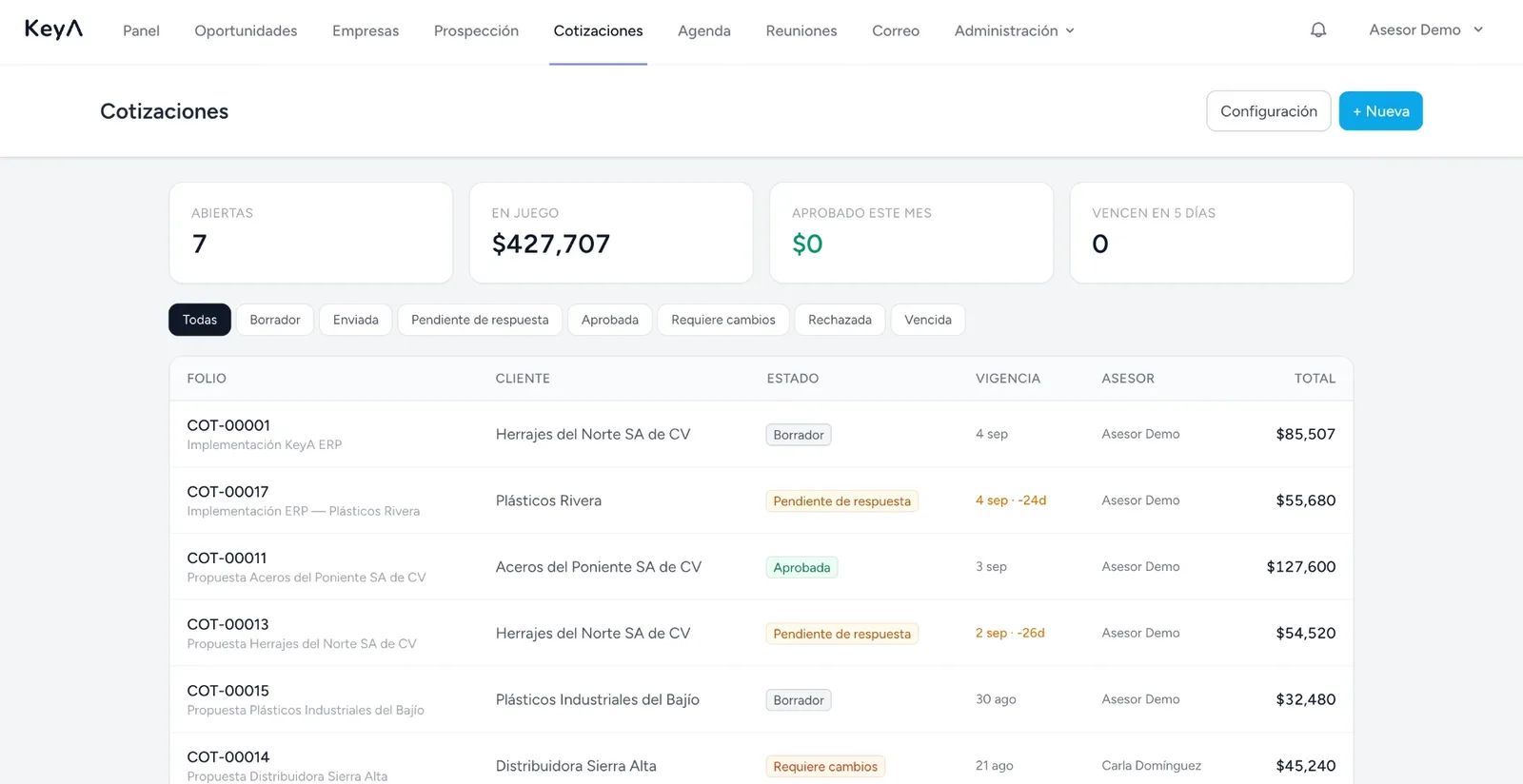The image size is (1523, 784).
Task: Select the Cotizaciones nav item
Action: pos(598,30)
